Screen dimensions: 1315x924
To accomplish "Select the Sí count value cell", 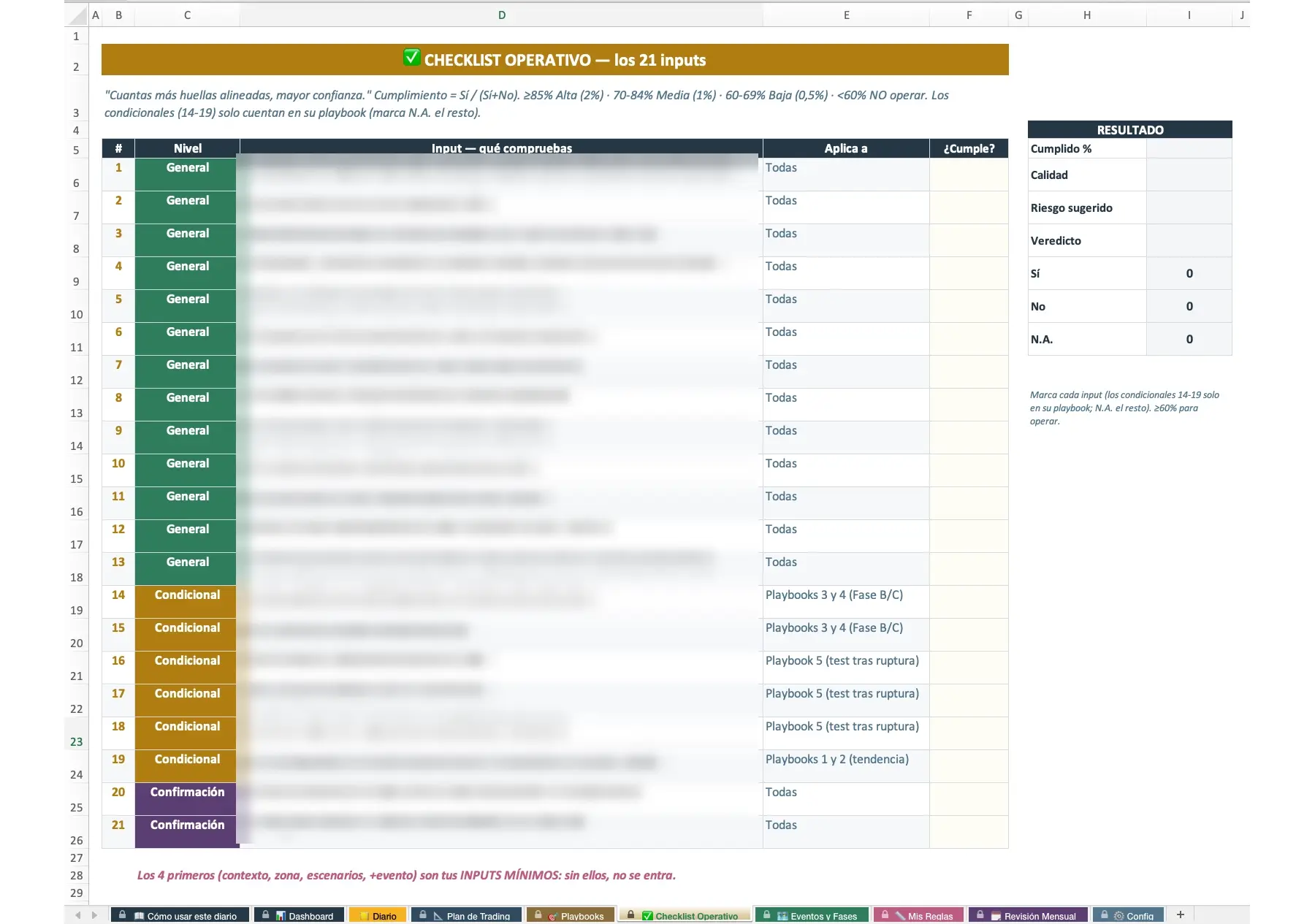I will point(1189,273).
